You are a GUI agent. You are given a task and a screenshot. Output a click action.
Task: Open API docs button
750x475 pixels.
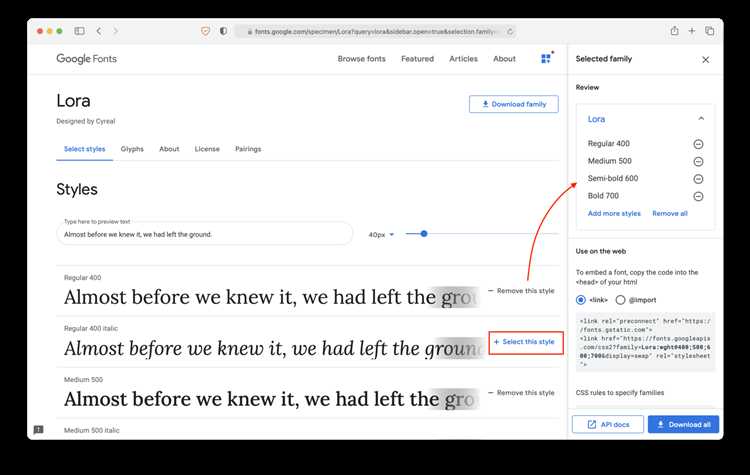pyautogui.click(x=607, y=424)
